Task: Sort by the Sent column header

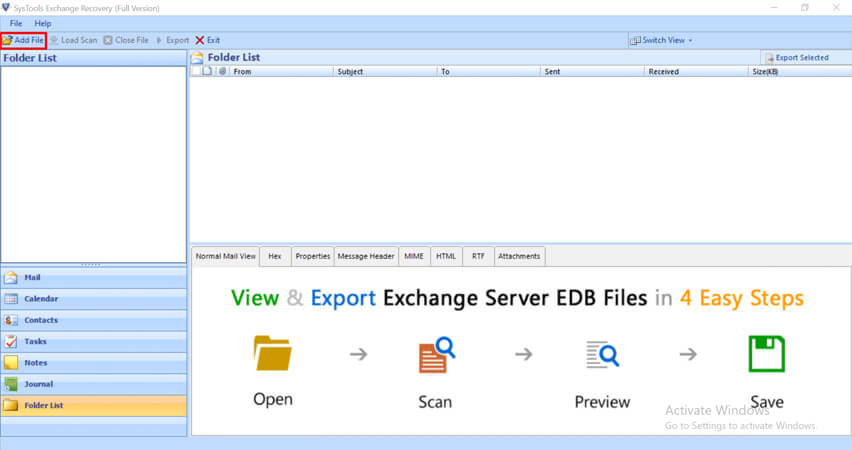Action: [x=592, y=71]
